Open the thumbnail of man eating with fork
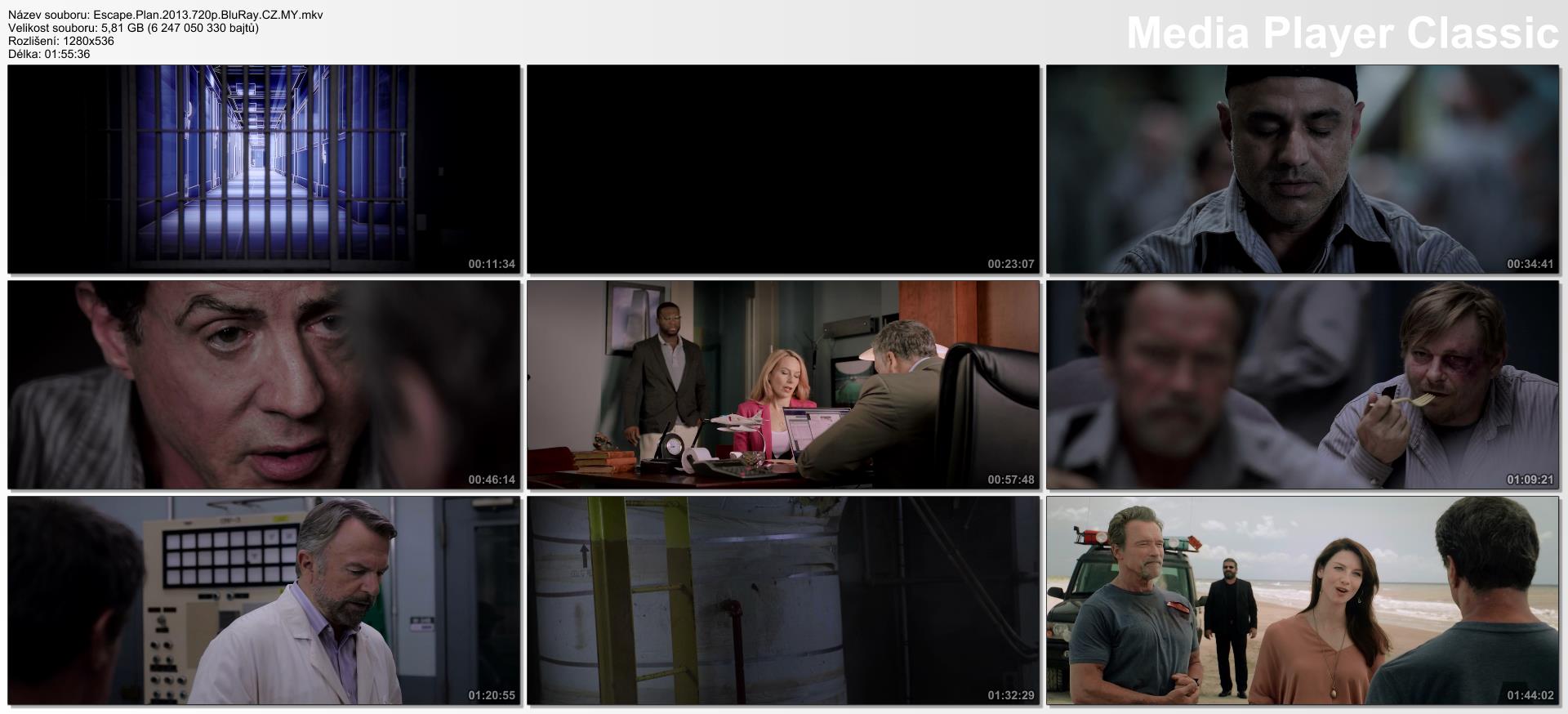The image size is (1568, 714). pos(1302,385)
